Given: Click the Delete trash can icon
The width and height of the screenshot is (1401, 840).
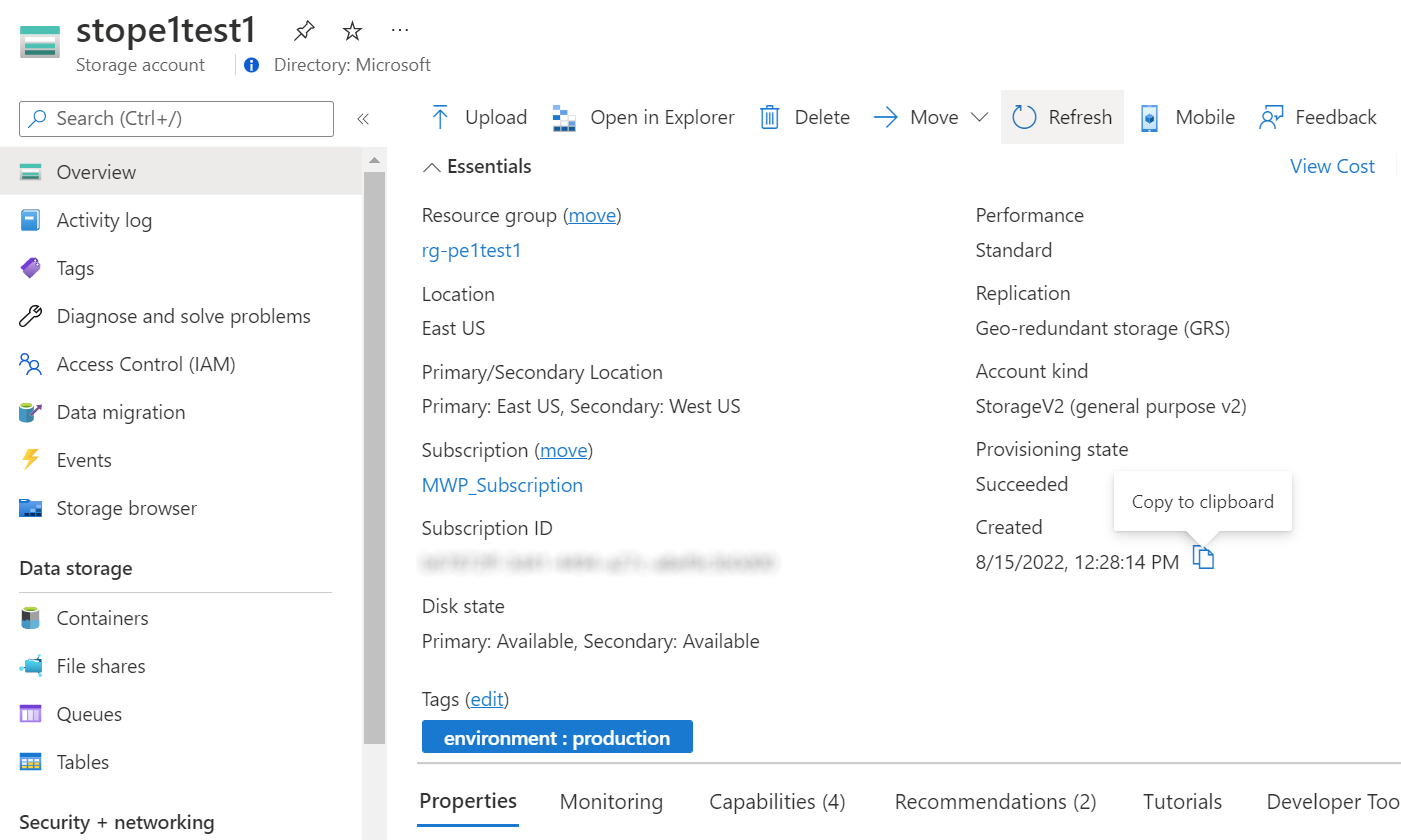Looking at the screenshot, I should click(x=769, y=117).
